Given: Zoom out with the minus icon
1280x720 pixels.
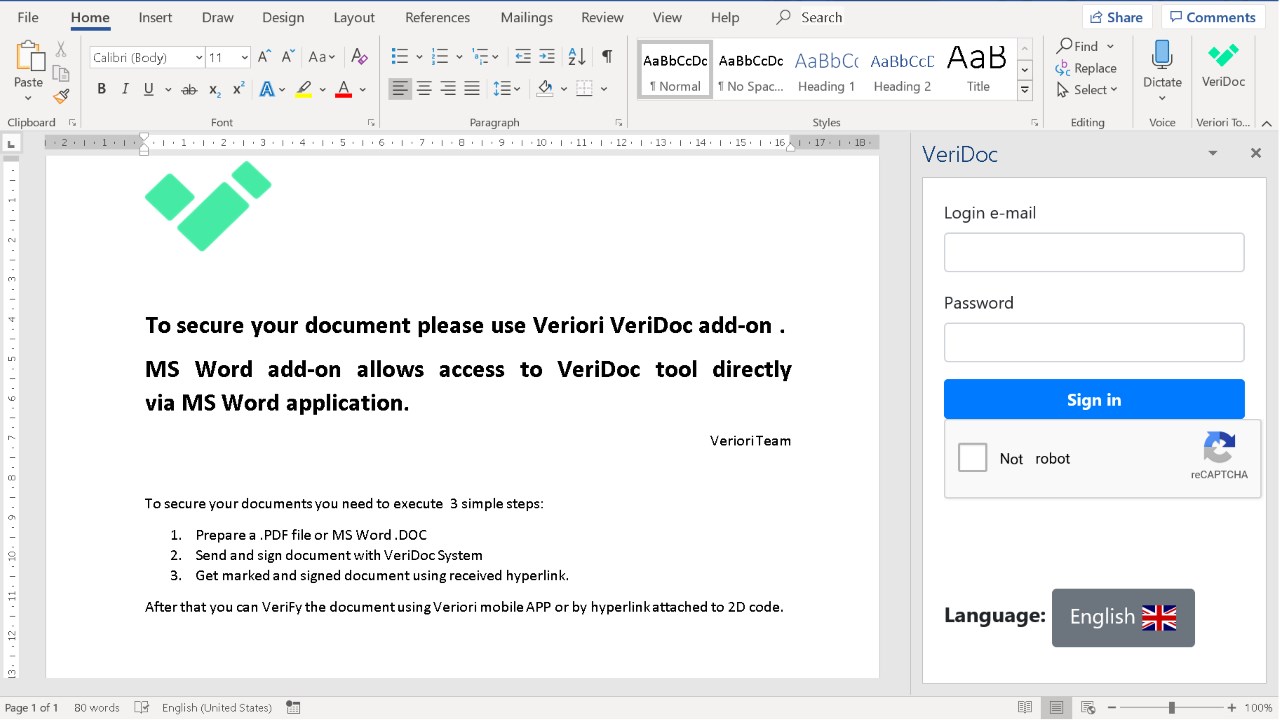Looking at the screenshot, I should 1113,708.
